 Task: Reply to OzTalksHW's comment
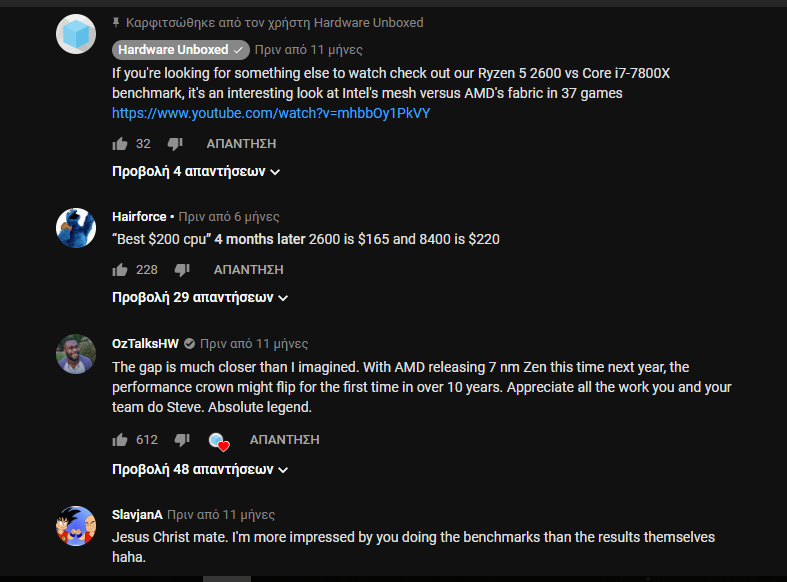point(285,440)
